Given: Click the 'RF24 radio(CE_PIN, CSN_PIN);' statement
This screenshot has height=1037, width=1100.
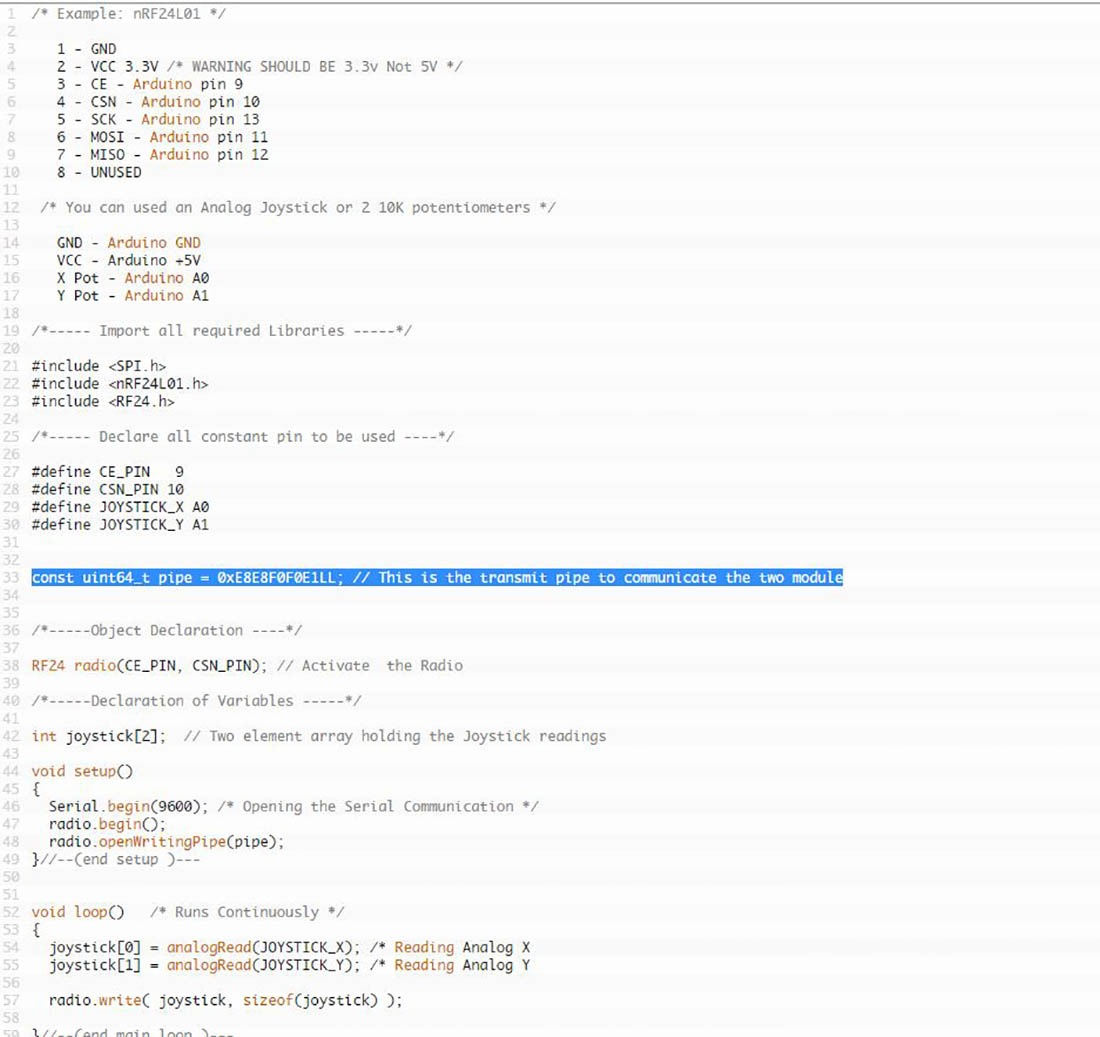Looking at the screenshot, I should click(149, 666).
